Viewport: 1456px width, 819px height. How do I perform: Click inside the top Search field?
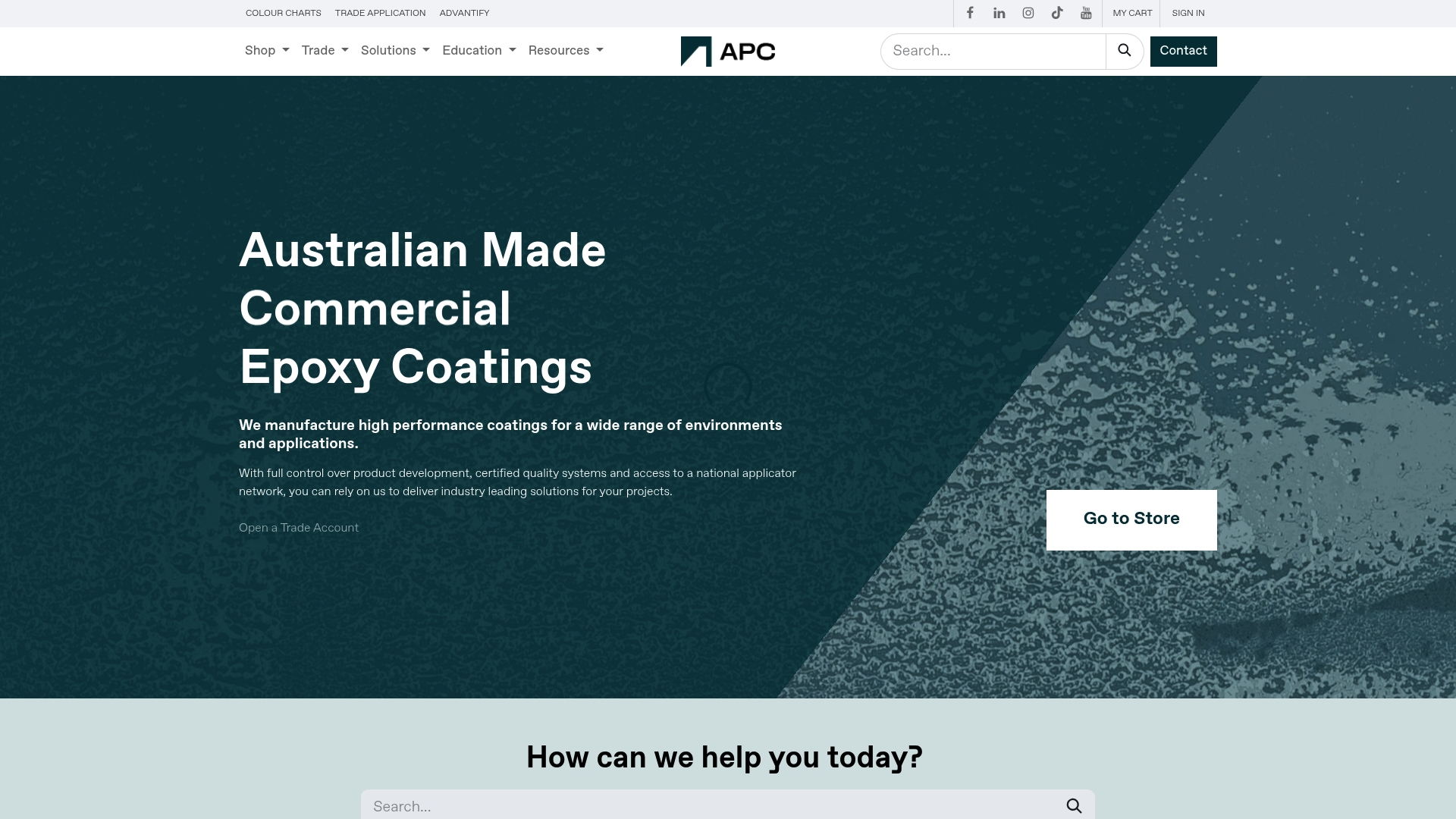993,51
